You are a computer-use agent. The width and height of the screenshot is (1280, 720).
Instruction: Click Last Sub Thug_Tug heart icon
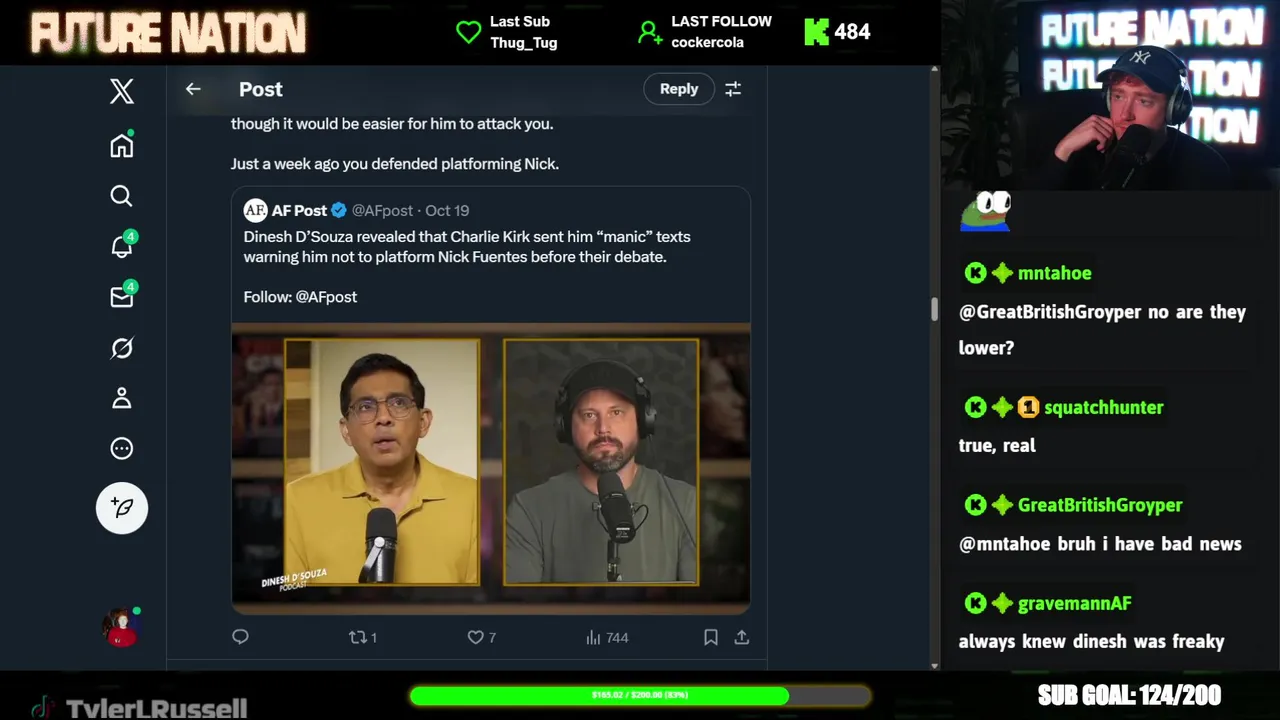pos(468,32)
